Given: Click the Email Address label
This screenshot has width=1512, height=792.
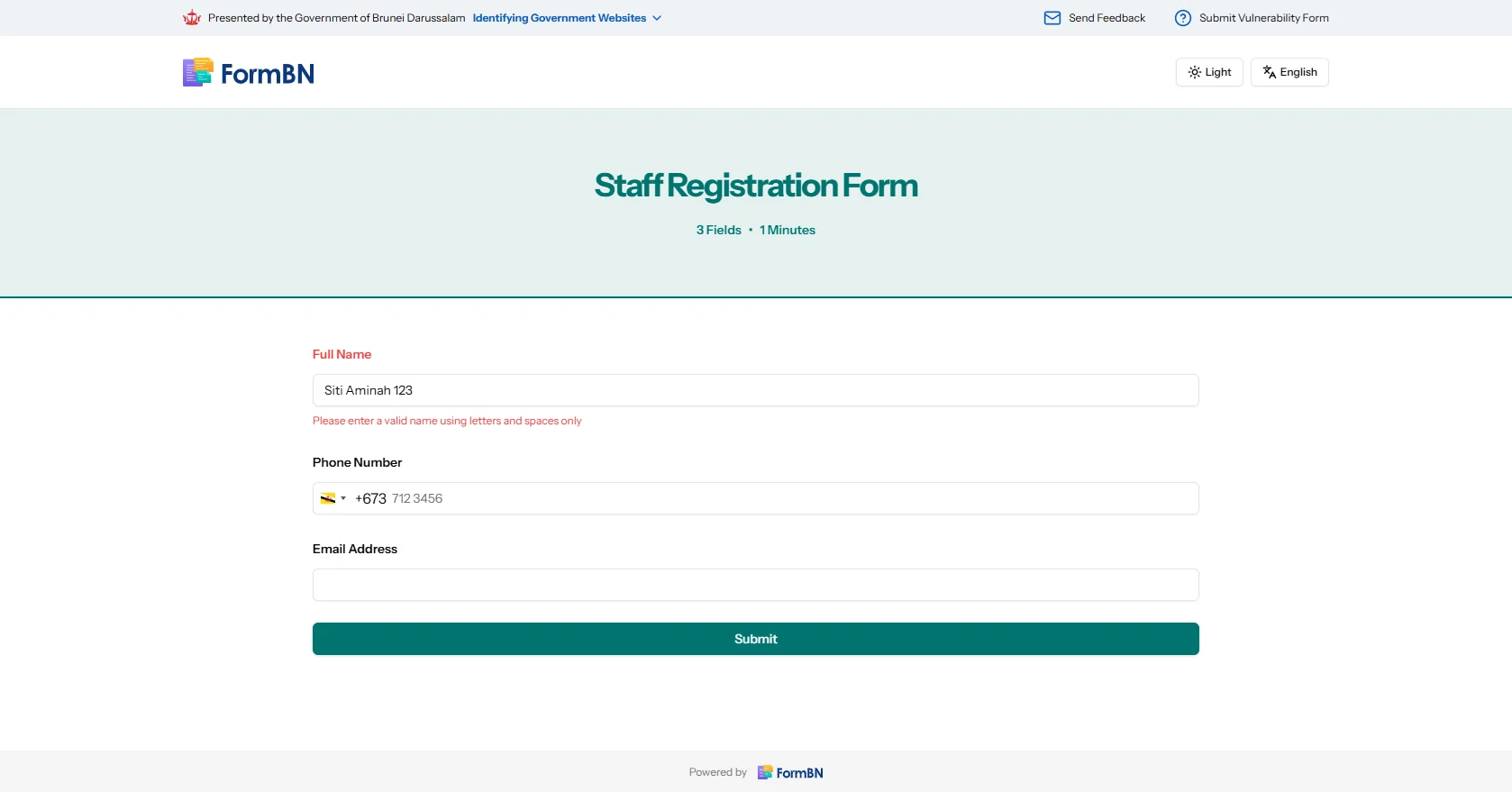Looking at the screenshot, I should click(x=354, y=549).
